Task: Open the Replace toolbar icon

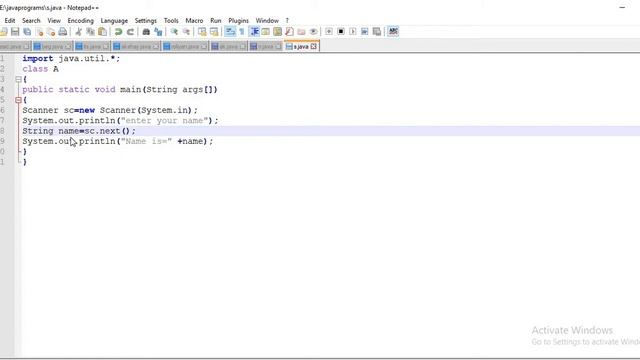Action: (x=158, y=31)
